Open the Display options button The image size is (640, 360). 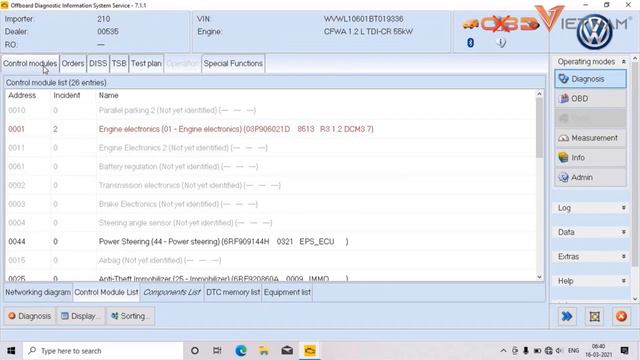pyautogui.click(x=81, y=316)
